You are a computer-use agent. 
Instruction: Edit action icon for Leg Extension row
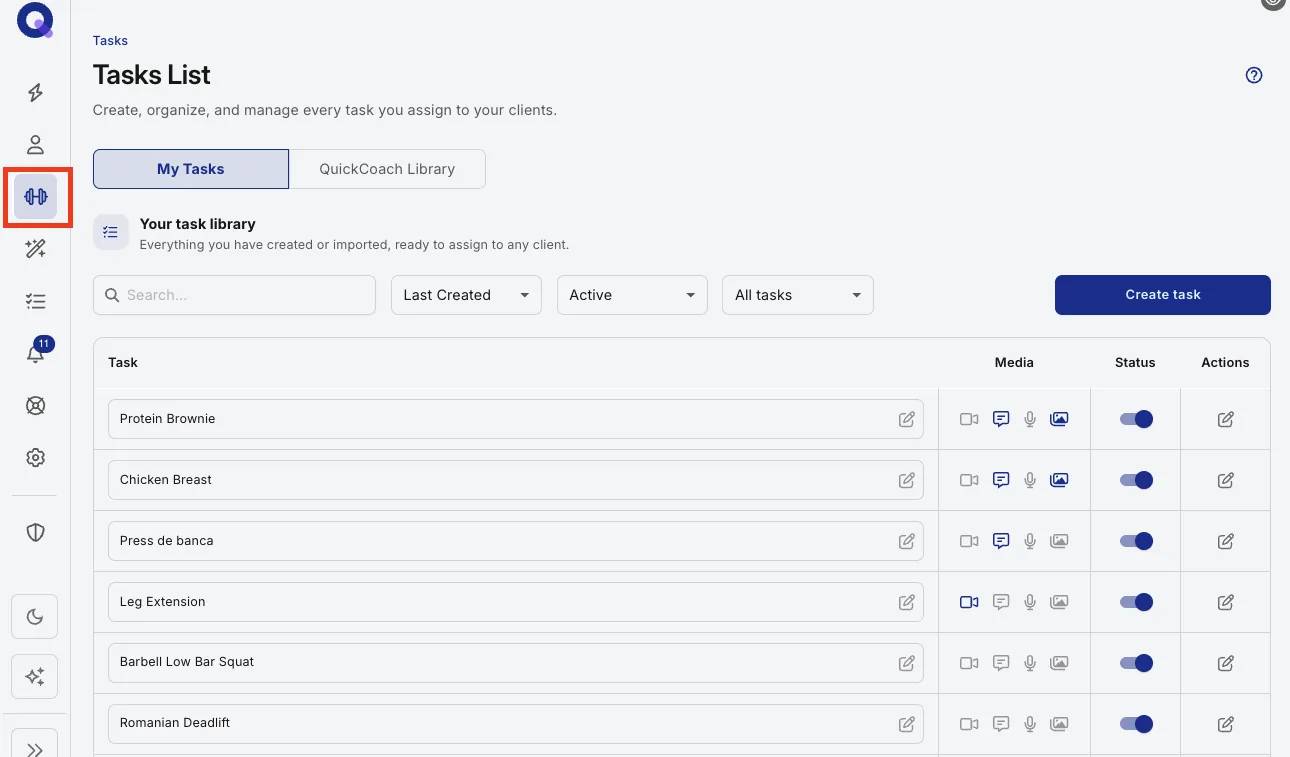point(1225,602)
